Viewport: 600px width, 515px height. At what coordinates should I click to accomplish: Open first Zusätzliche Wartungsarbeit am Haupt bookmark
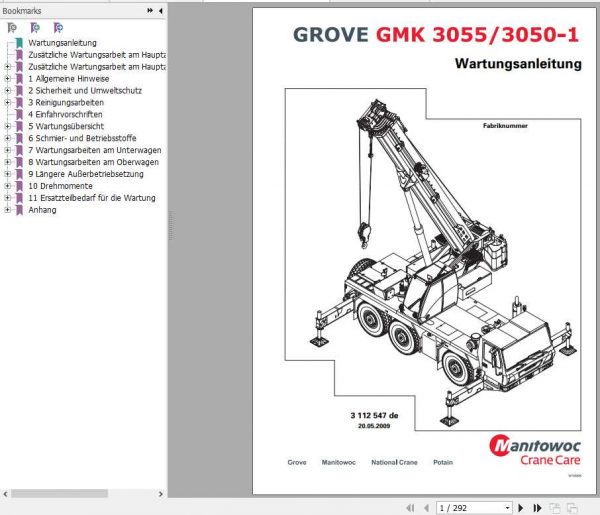tap(97, 55)
